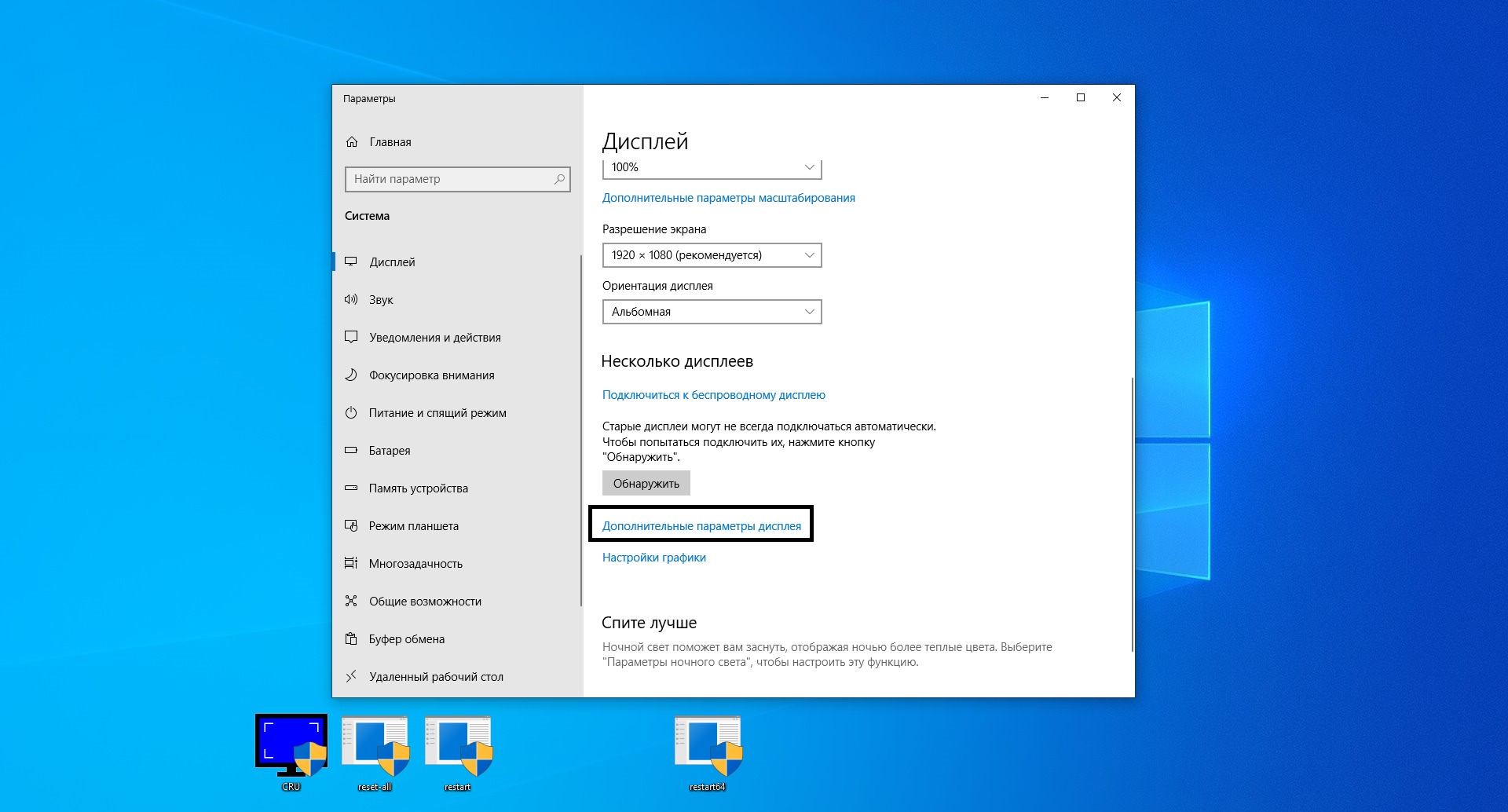The width and height of the screenshot is (1508, 812).
Task: Click the Home icon next to Главная
Action: pyautogui.click(x=352, y=142)
